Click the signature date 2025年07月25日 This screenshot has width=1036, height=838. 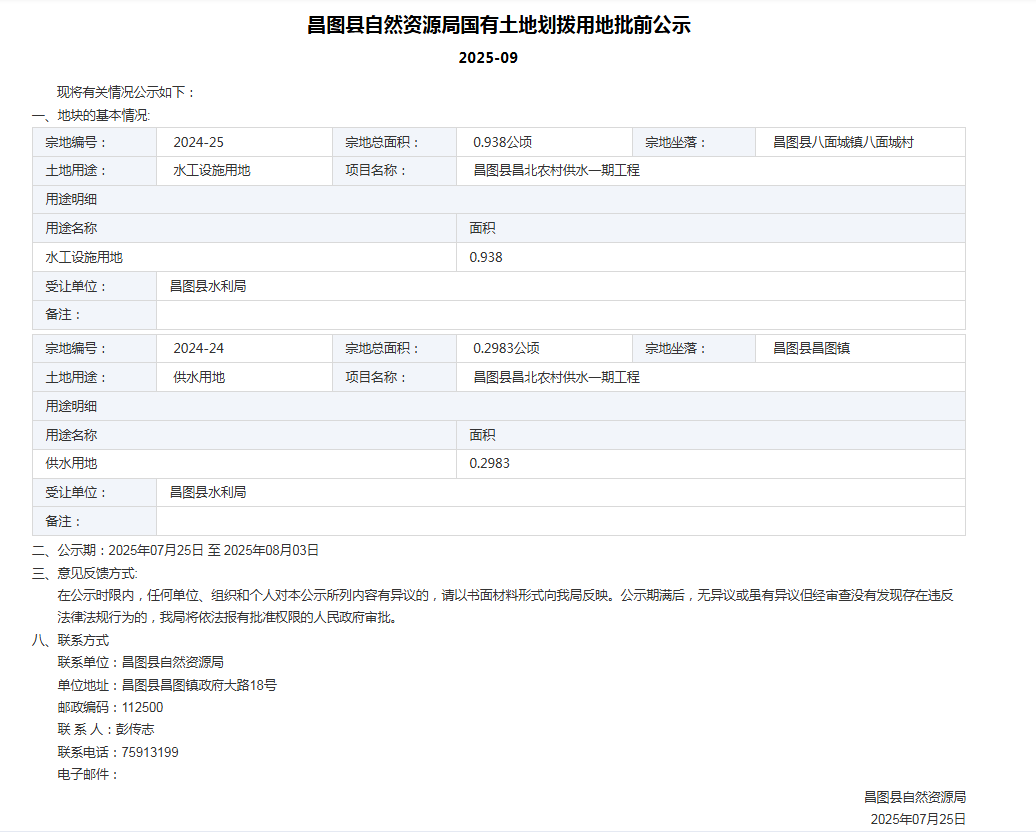(x=918, y=819)
